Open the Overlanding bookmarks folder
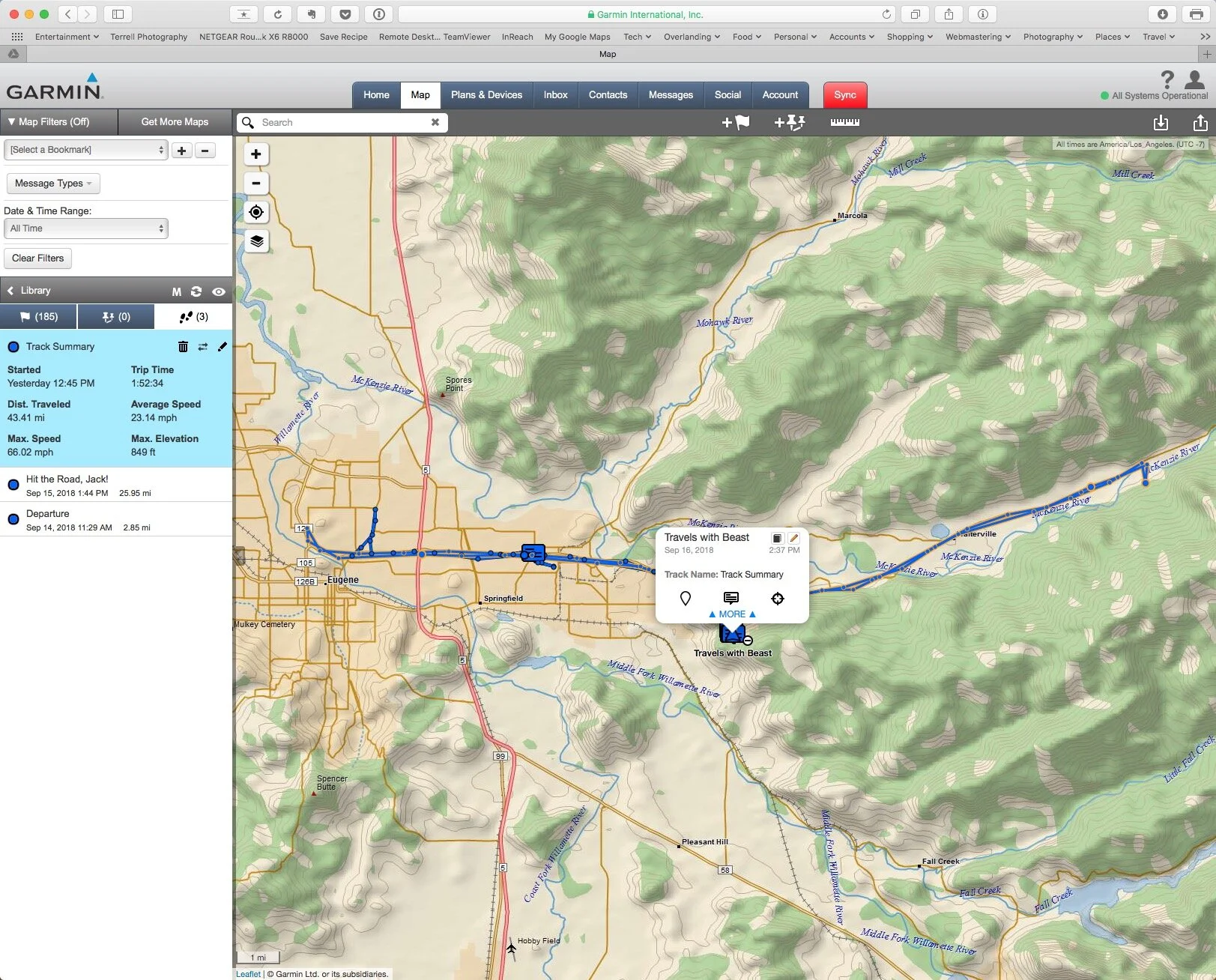Image resolution: width=1216 pixels, height=980 pixels. pos(692,37)
